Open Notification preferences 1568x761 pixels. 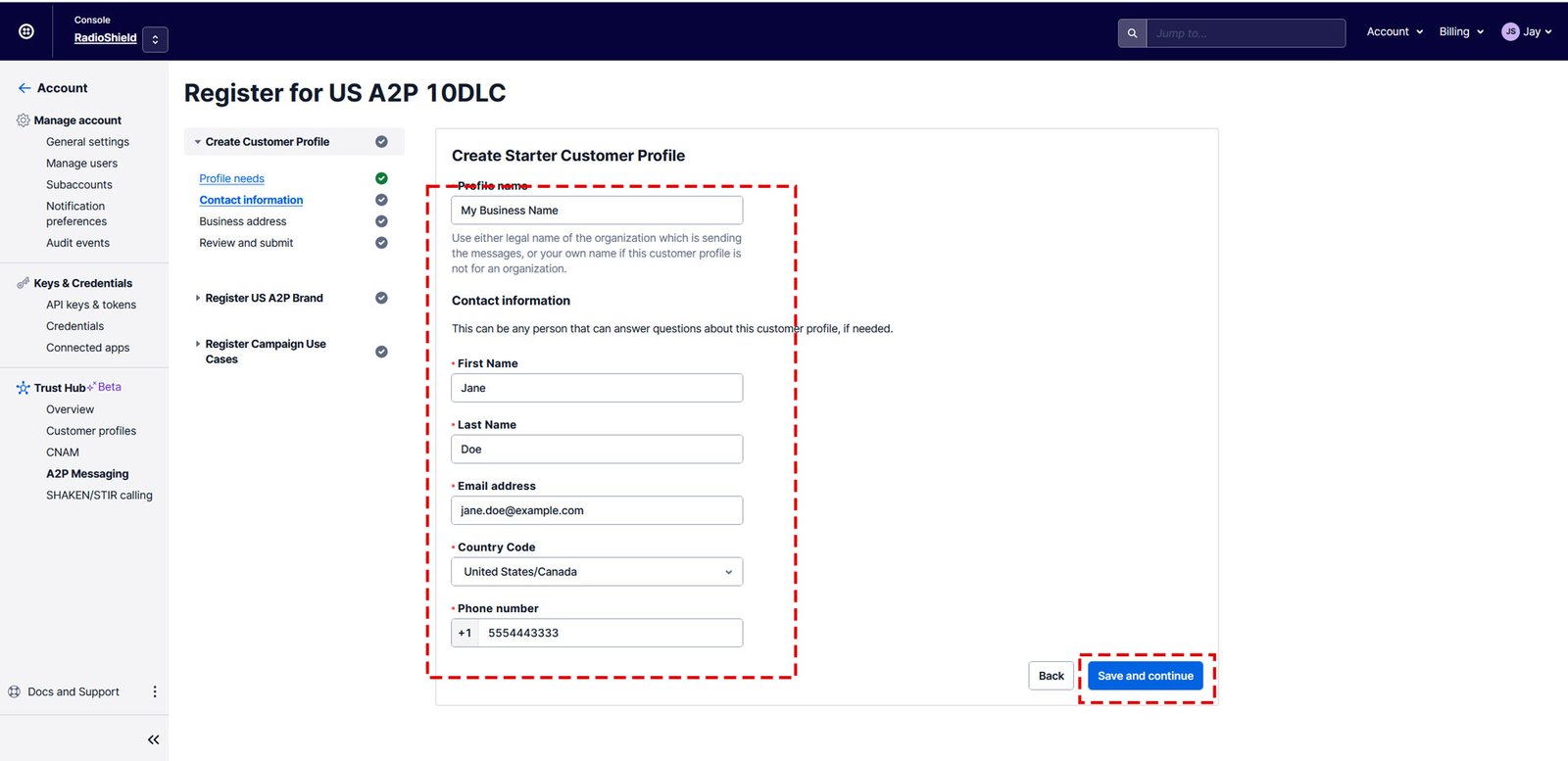coord(76,214)
